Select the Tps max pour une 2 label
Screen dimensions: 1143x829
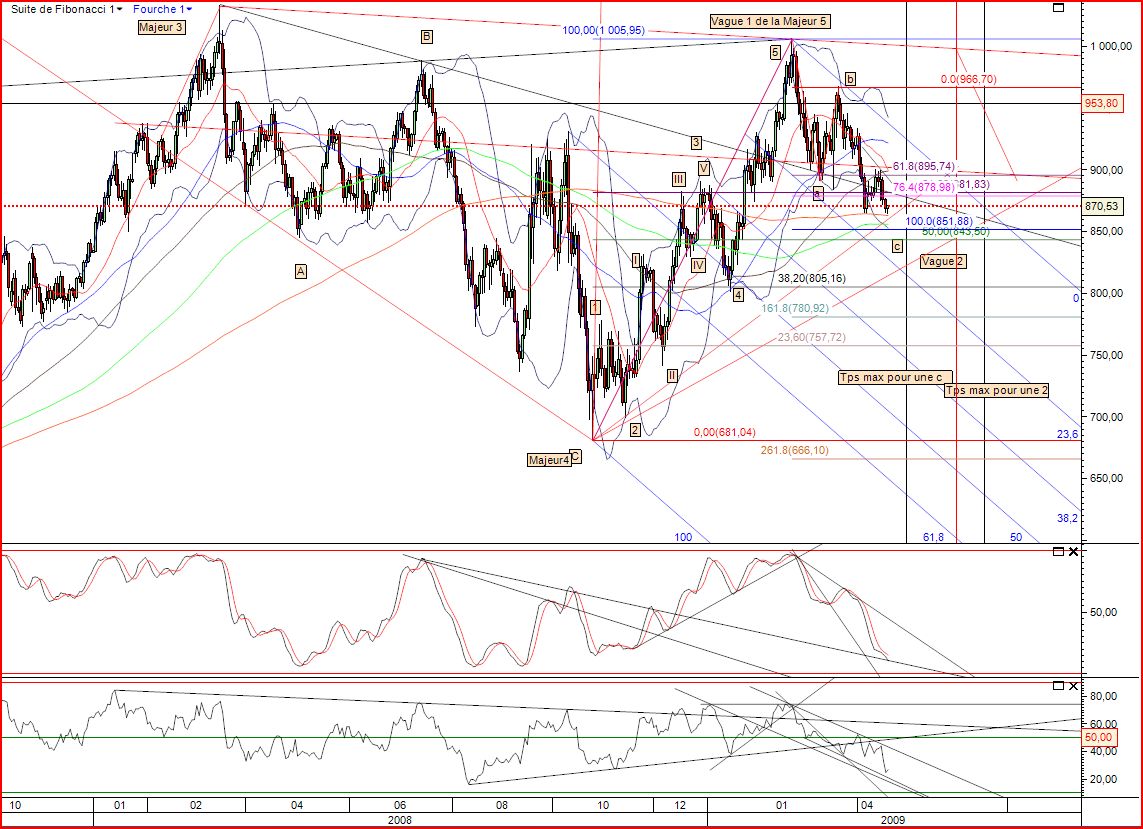click(x=996, y=391)
